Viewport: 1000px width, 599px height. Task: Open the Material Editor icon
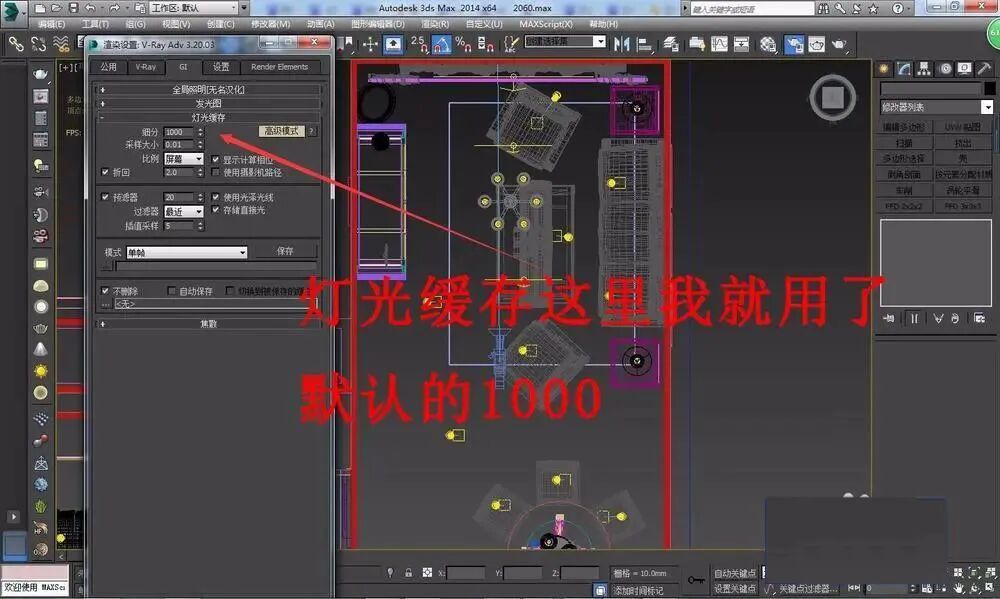(768, 44)
